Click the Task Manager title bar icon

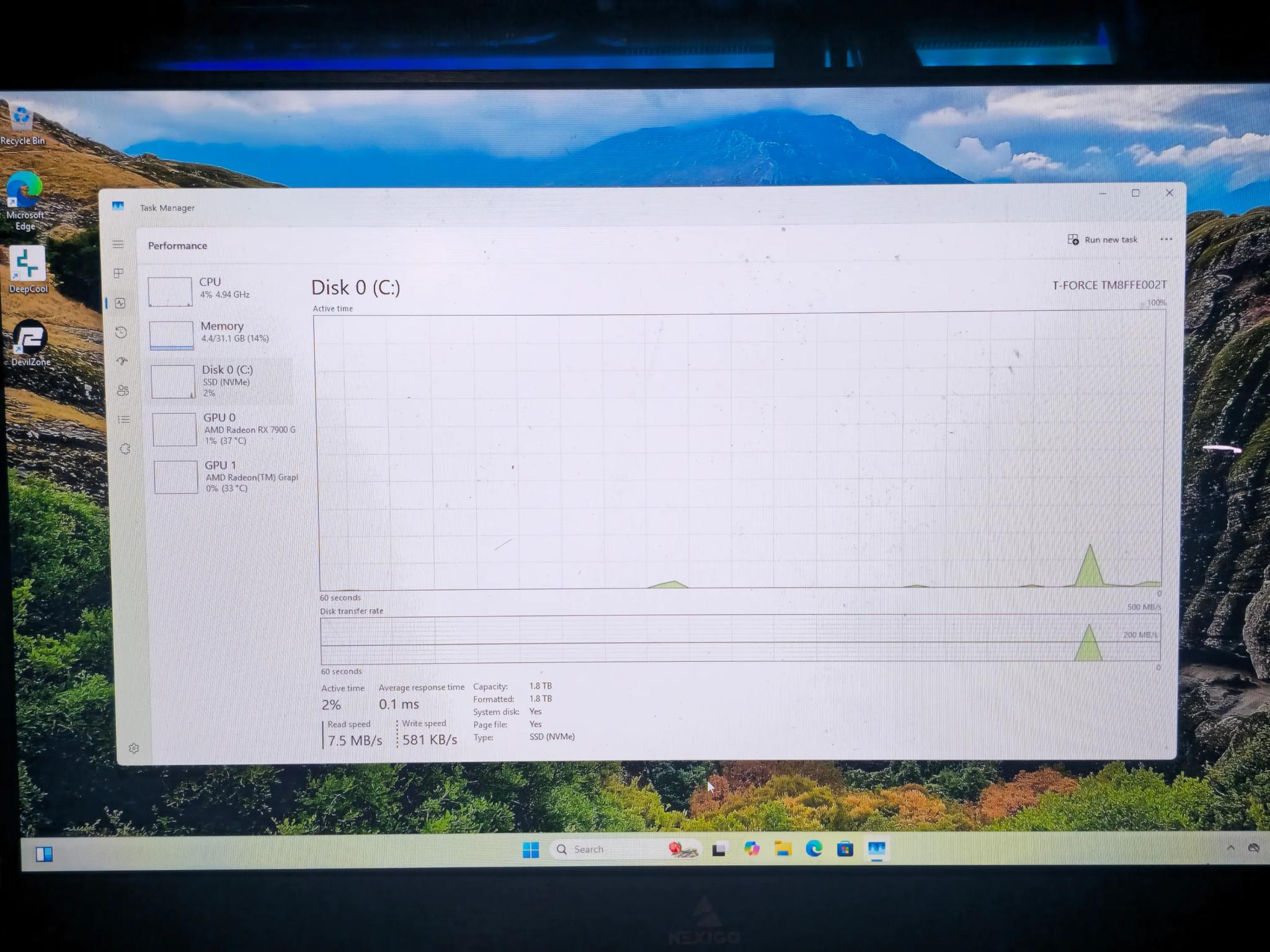pos(118,206)
